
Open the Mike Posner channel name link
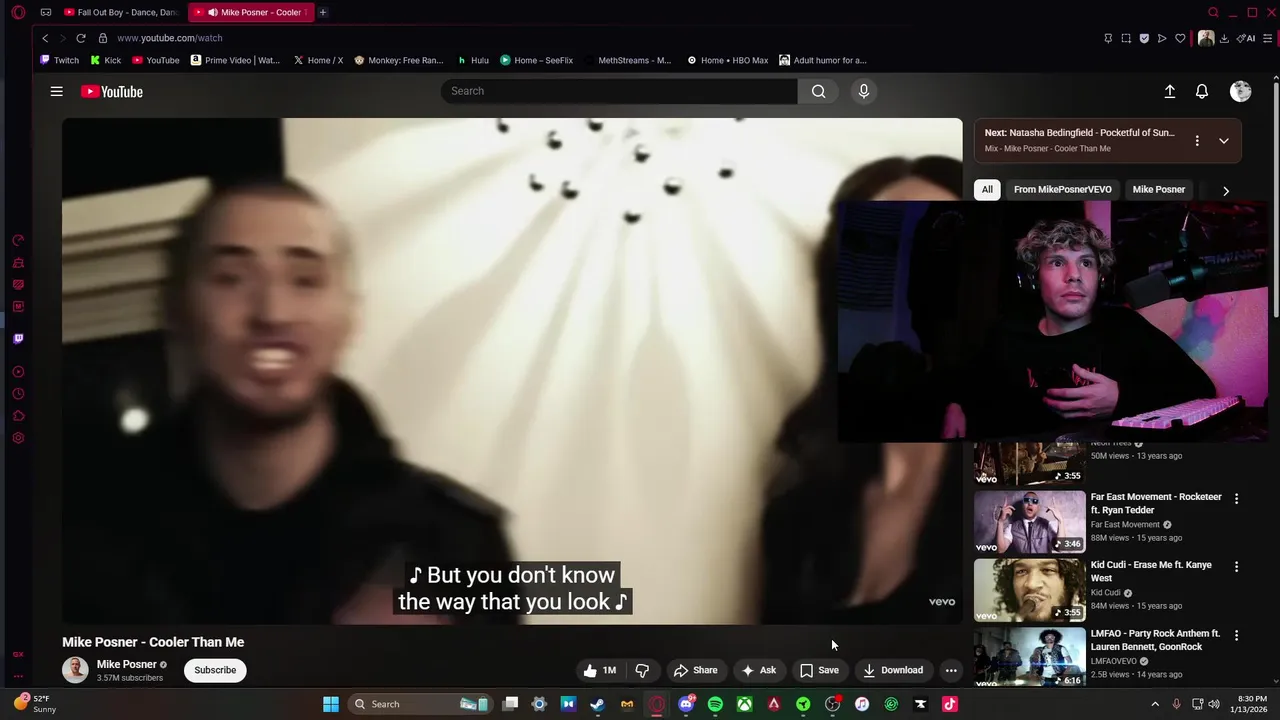point(126,664)
